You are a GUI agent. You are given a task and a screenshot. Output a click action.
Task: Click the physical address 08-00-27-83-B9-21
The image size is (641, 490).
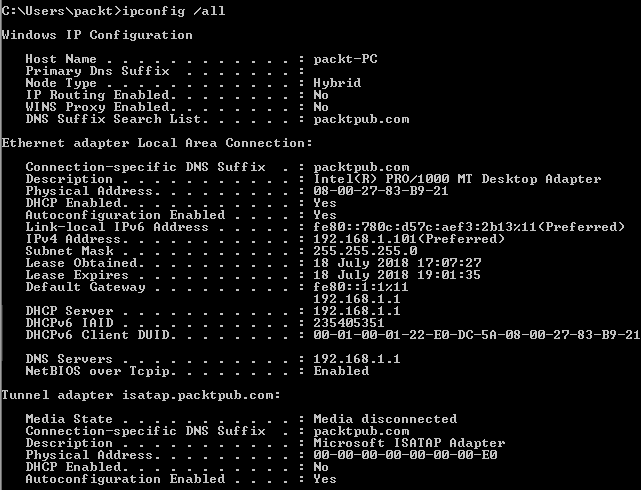click(381, 191)
